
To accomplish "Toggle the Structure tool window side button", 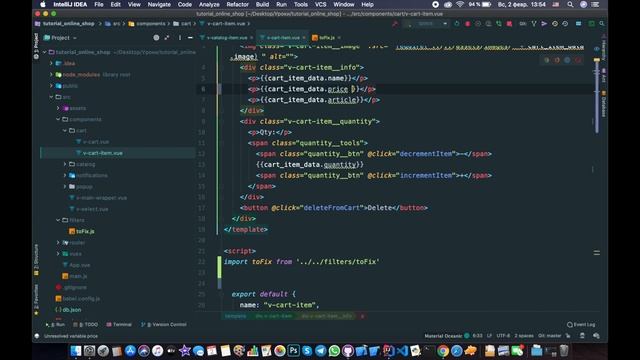I will (x=36, y=260).
